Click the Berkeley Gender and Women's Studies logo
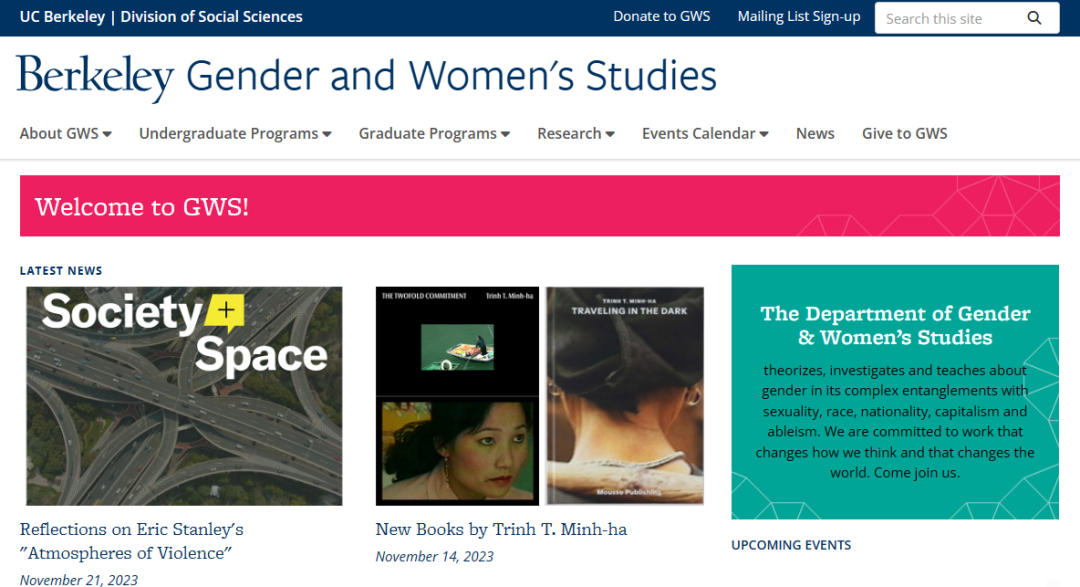1080x587 pixels. click(366, 76)
